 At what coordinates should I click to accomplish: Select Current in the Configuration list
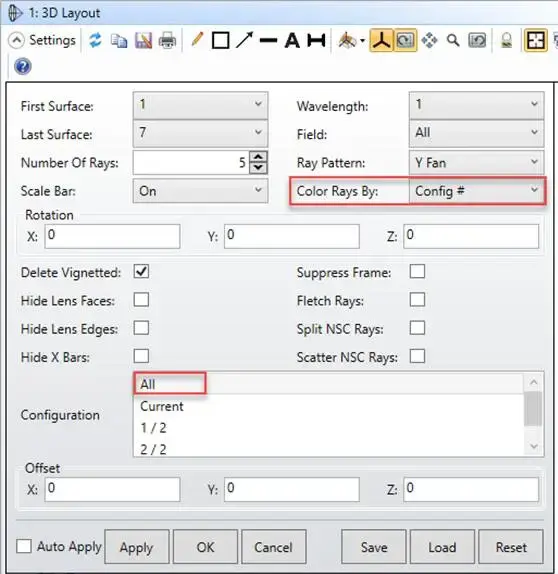(161, 406)
